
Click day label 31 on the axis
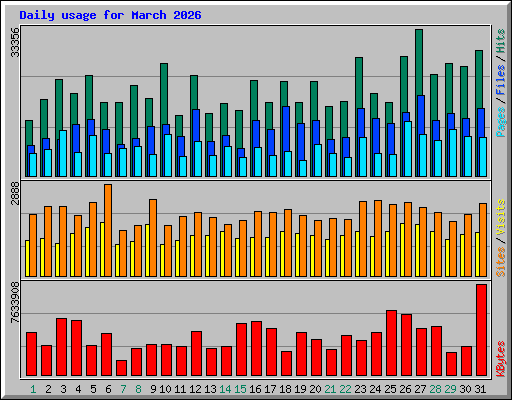click(480, 389)
